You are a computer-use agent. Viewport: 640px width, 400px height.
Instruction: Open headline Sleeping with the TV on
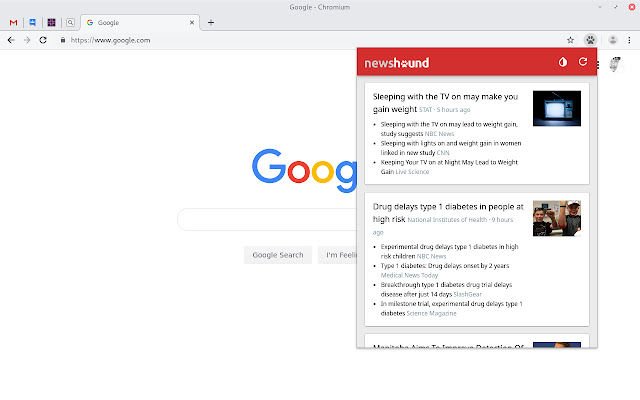click(445, 102)
